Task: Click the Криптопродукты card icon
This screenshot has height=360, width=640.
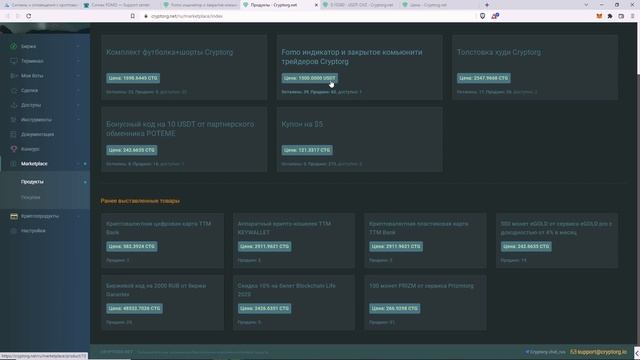Action: coord(13,216)
